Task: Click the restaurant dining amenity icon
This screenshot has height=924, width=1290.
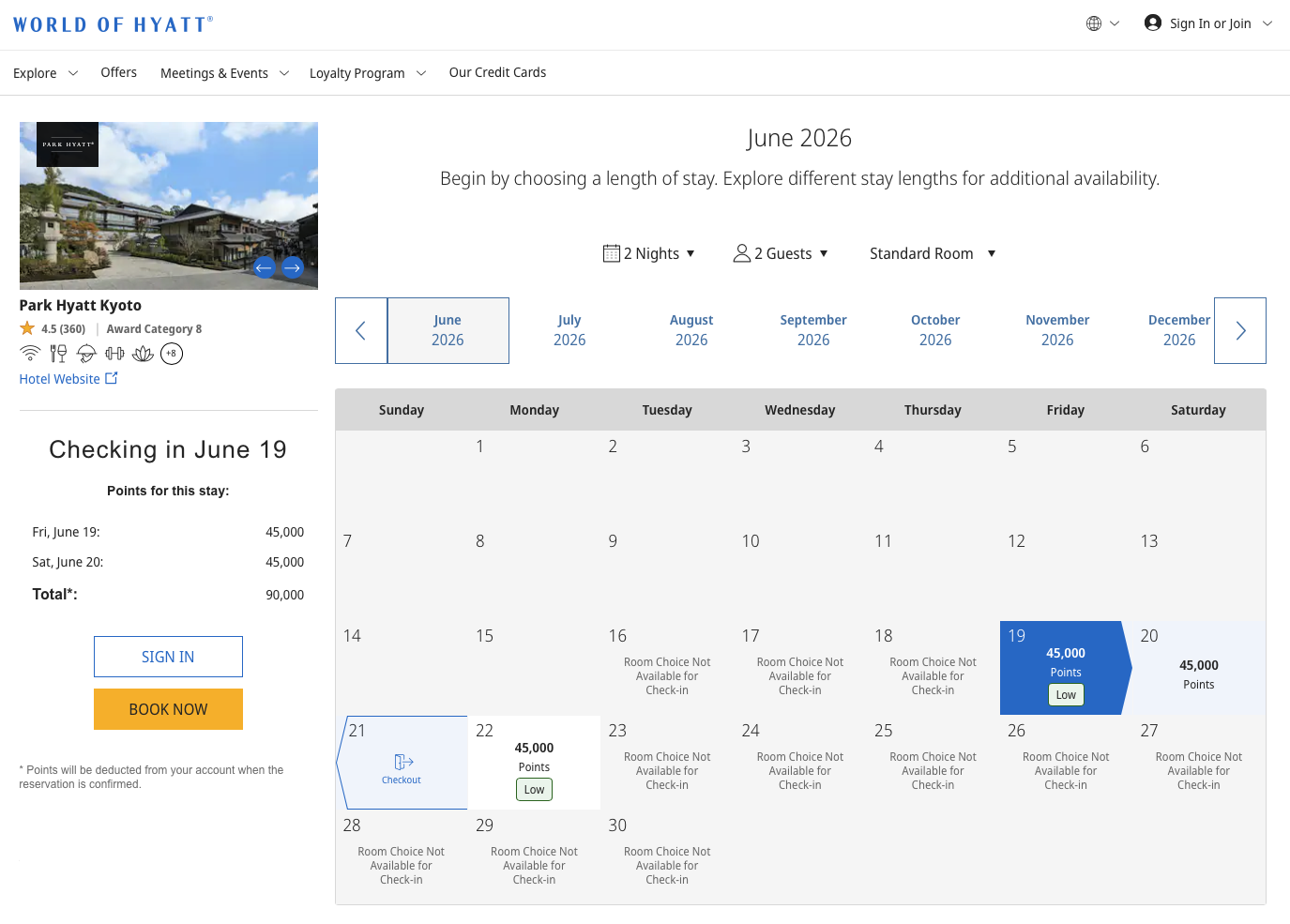Action: point(58,354)
